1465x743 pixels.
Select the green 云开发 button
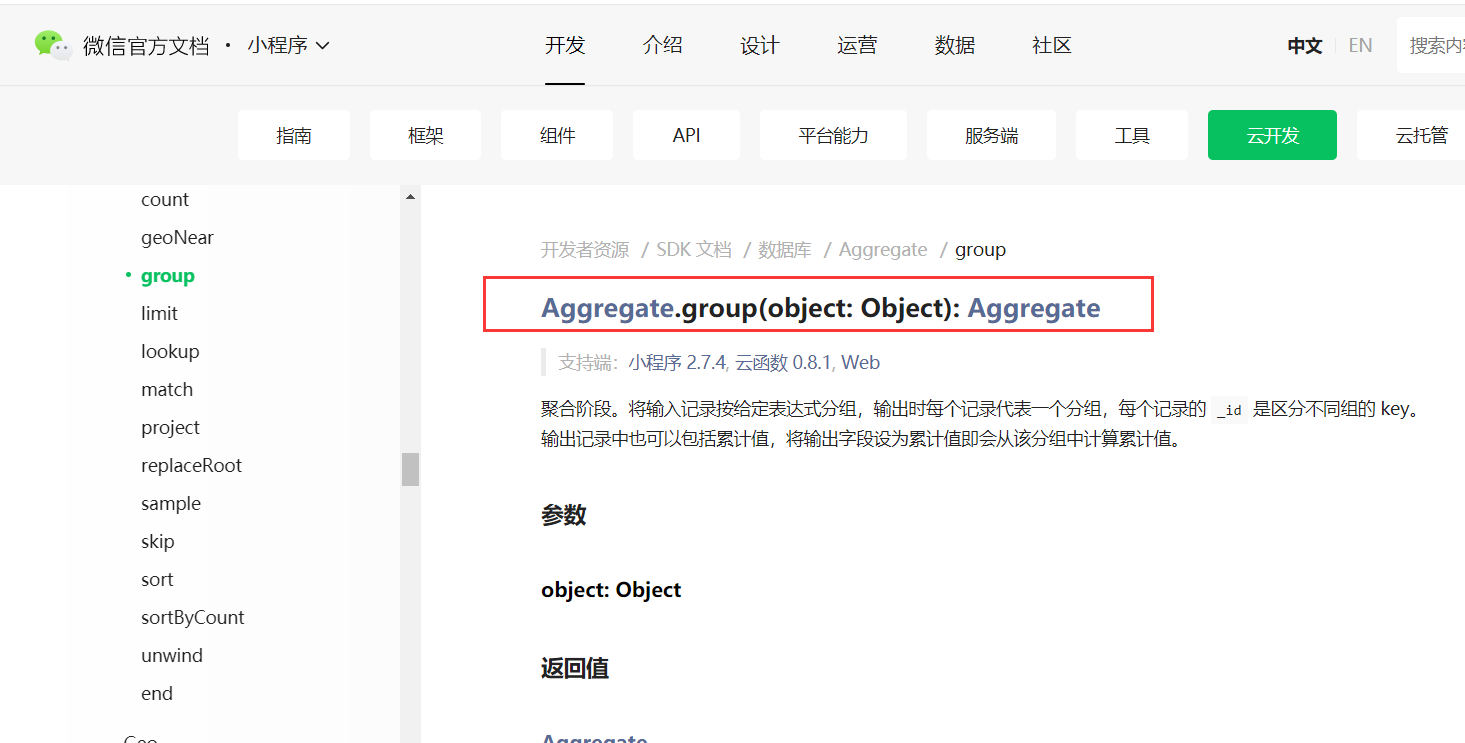[x=1272, y=135]
